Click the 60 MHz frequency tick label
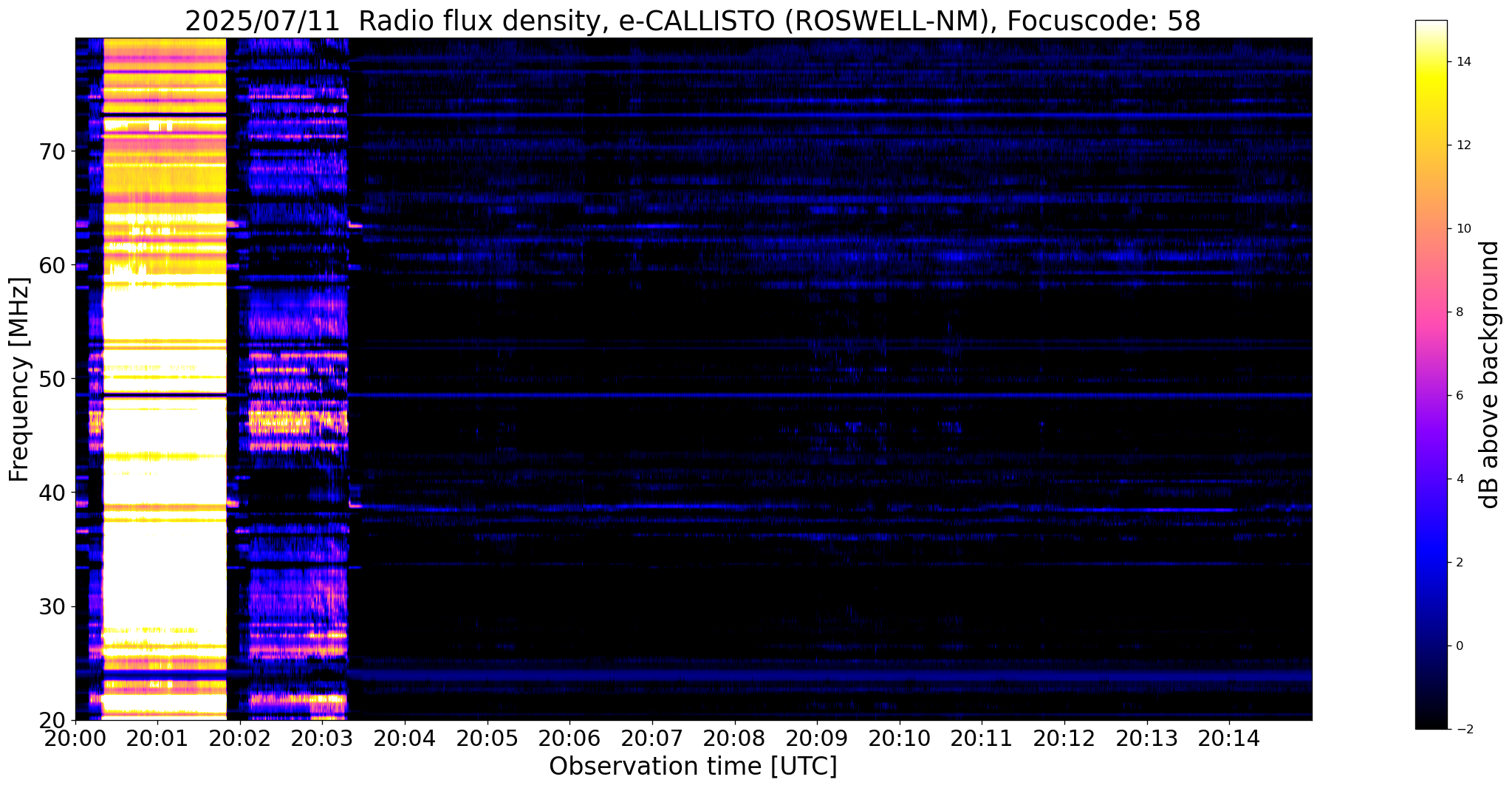This screenshot has height=788, width=1512. point(54,265)
